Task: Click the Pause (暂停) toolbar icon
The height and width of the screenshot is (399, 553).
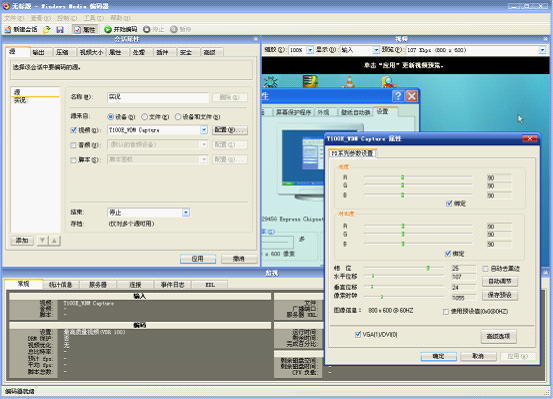Action: (x=174, y=30)
